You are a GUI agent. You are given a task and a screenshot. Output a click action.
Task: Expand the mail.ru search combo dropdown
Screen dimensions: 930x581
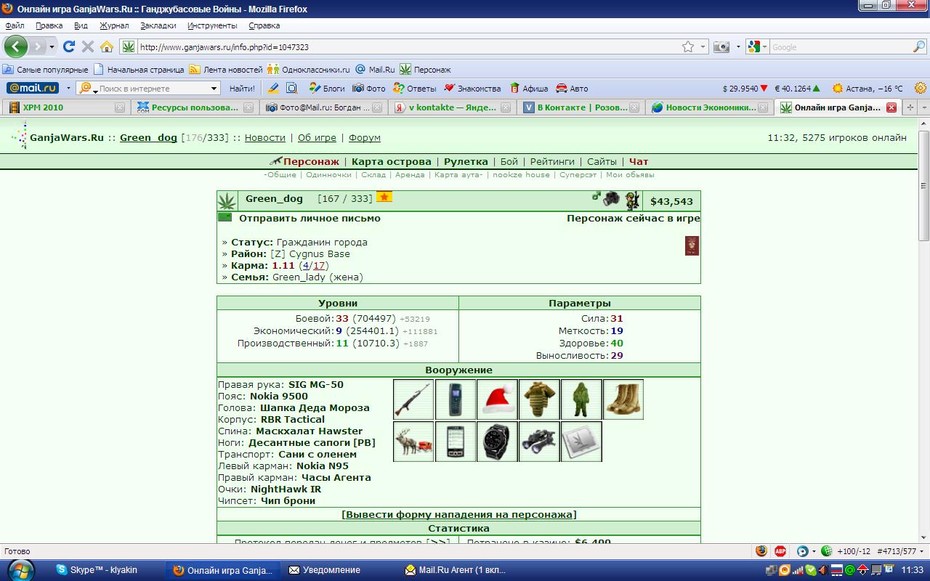pyautogui.click(x=214, y=88)
